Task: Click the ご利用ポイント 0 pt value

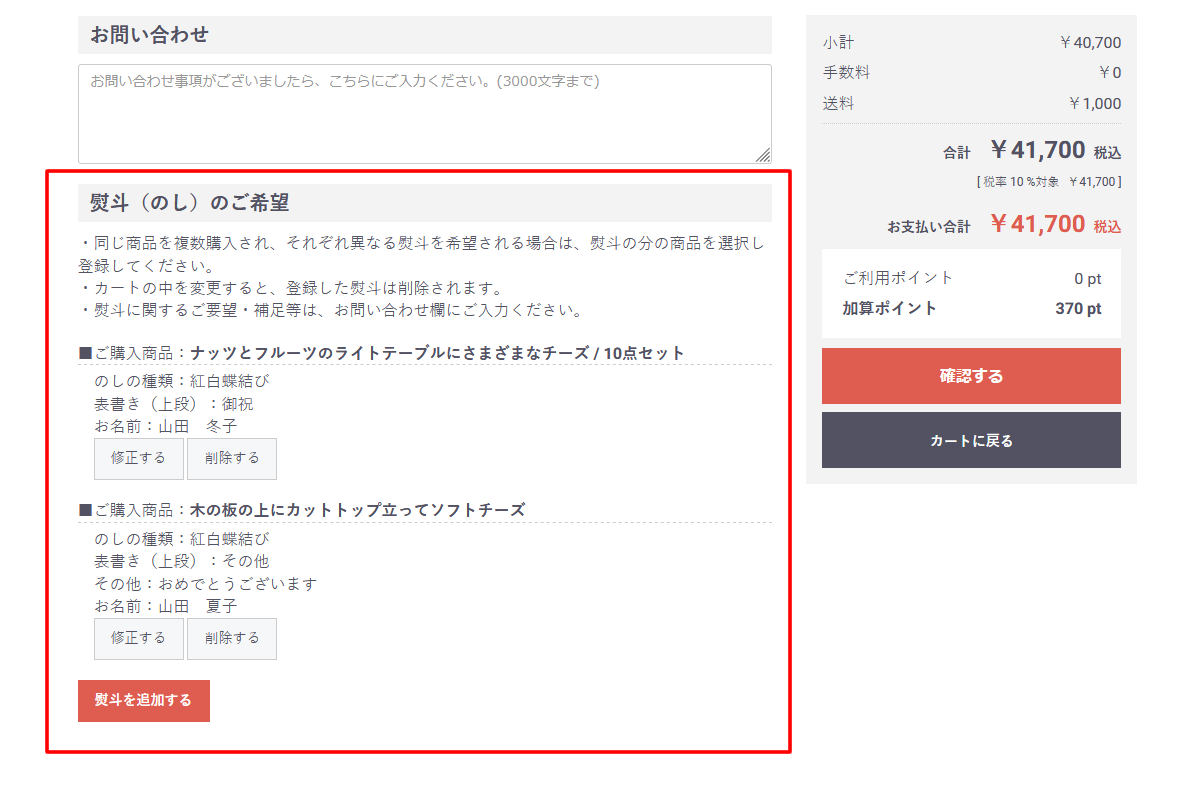Action: coord(1088,279)
